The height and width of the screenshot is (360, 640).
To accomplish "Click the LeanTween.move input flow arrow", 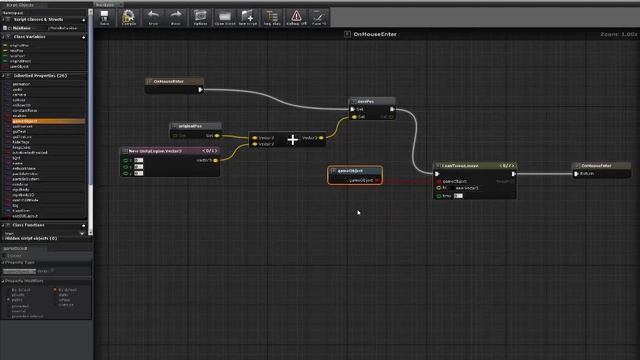I will [x=437, y=174].
